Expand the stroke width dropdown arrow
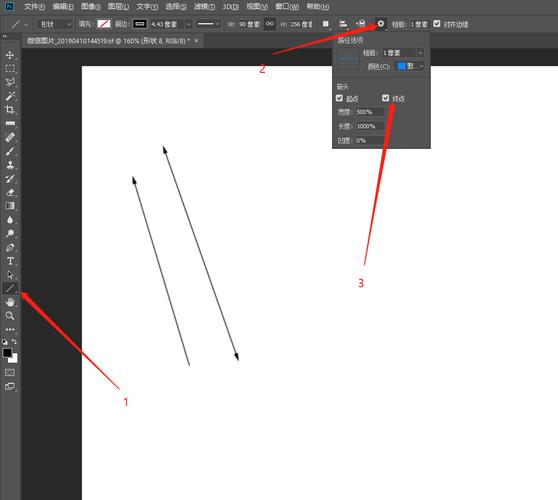 tap(188, 24)
